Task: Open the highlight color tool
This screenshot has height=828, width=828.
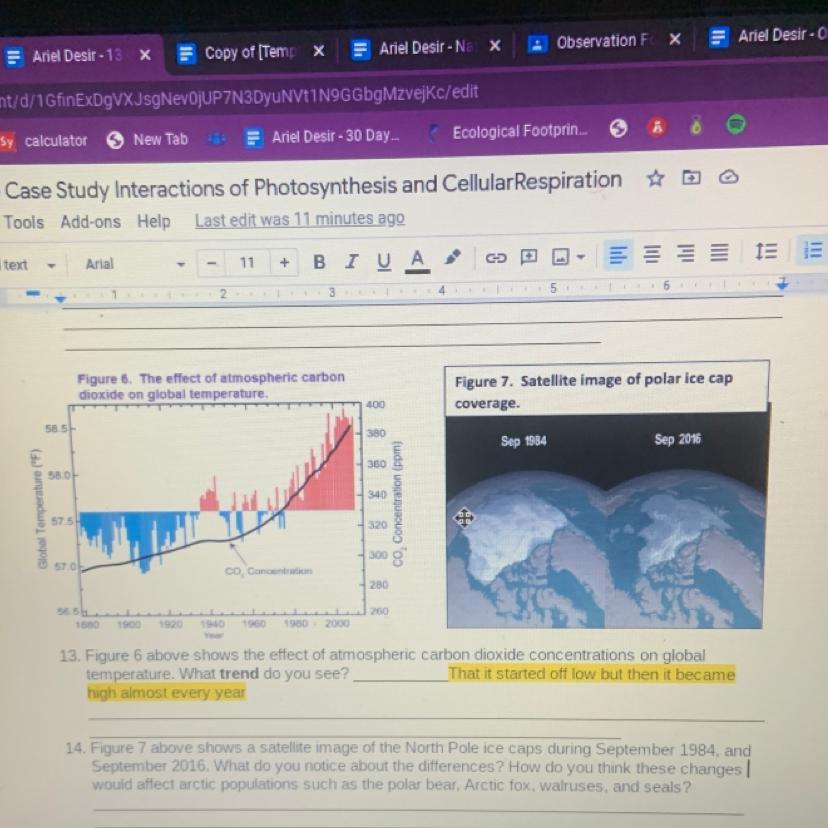Action: pyautogui.click(x=453, y=257)
